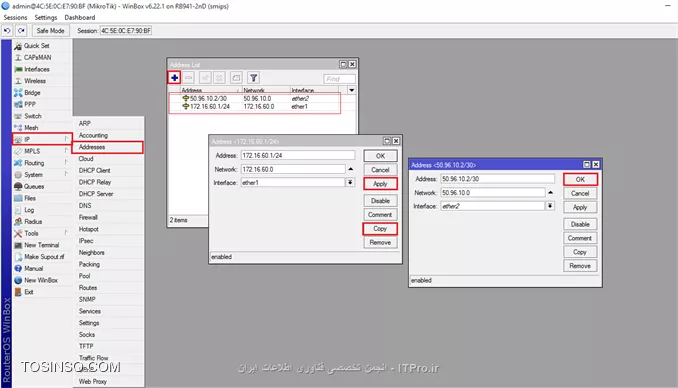Open New Terminal from the sidebar
This screenshot has width=678, height=388.
click(42, 245)
